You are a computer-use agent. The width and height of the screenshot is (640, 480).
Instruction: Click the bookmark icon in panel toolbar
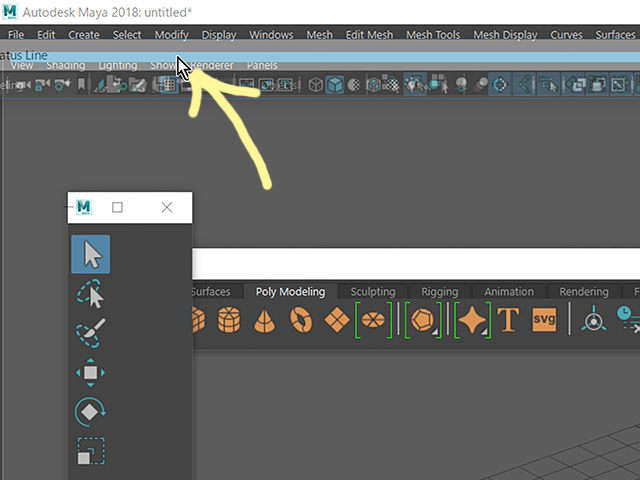81,85
